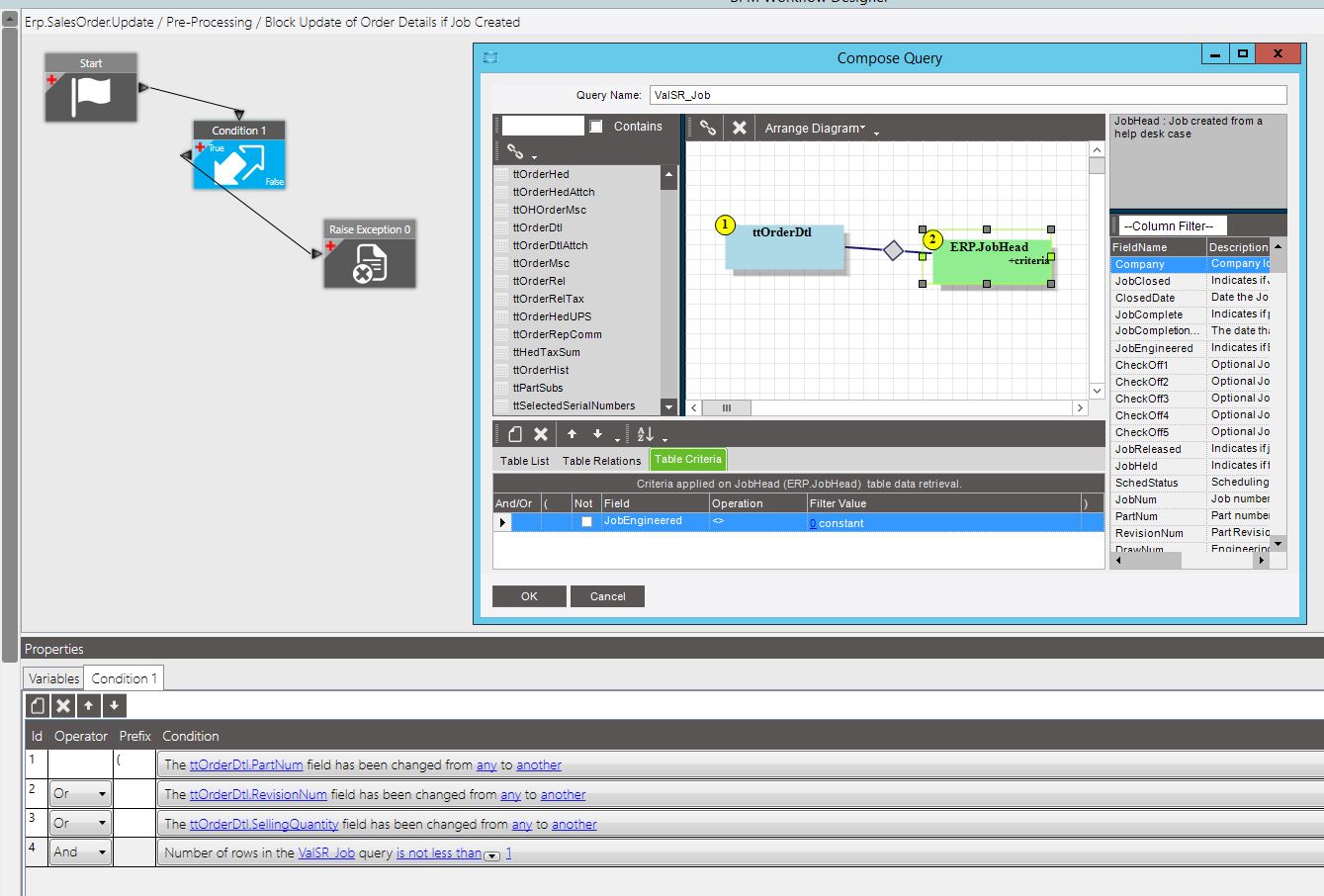Click the Start flag workflow node

91,88
